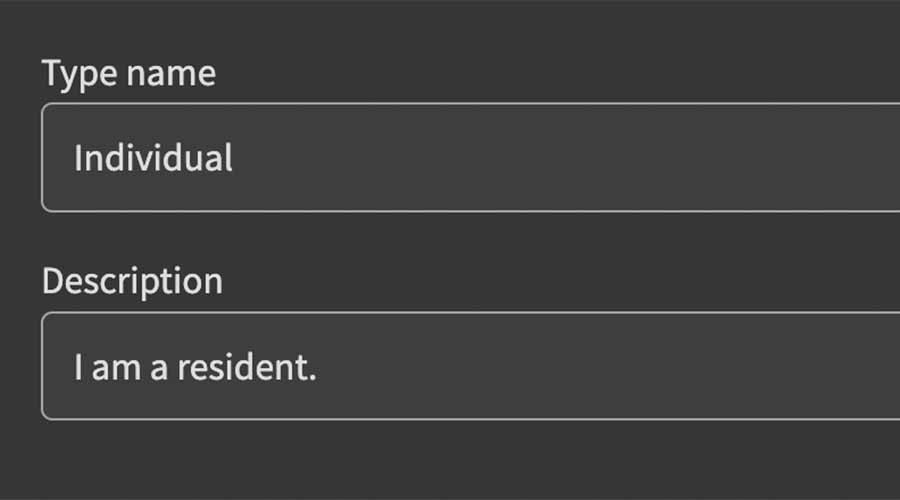Click the word "Individual" in the field

coord(153,158)
